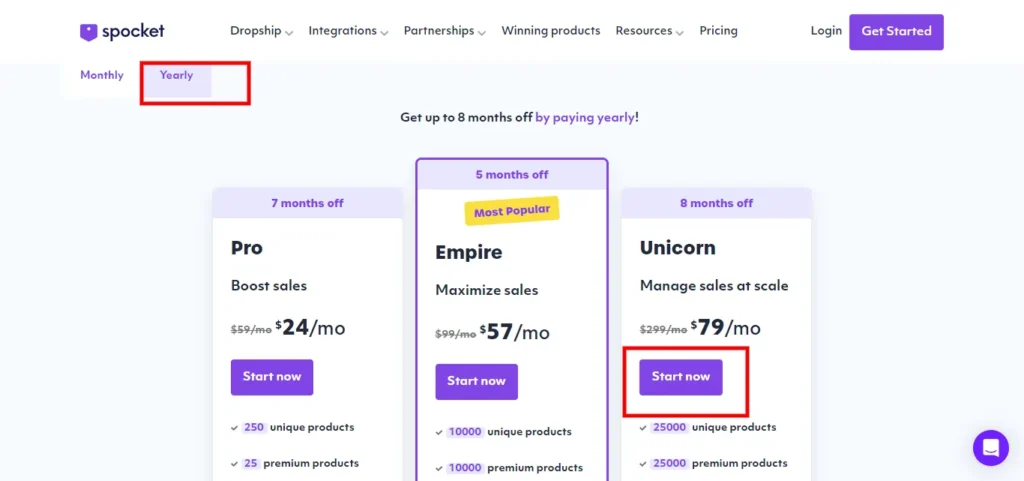Go to Winning products page
This screenshot has width=1024, height=481.
551,31
